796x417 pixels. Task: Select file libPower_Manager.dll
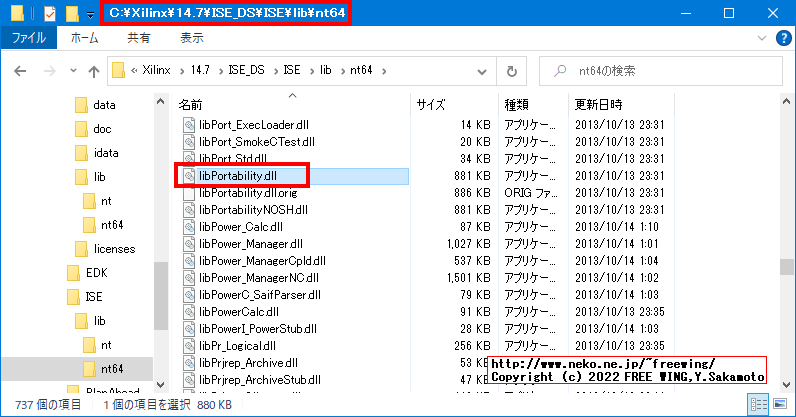[251, 244]
